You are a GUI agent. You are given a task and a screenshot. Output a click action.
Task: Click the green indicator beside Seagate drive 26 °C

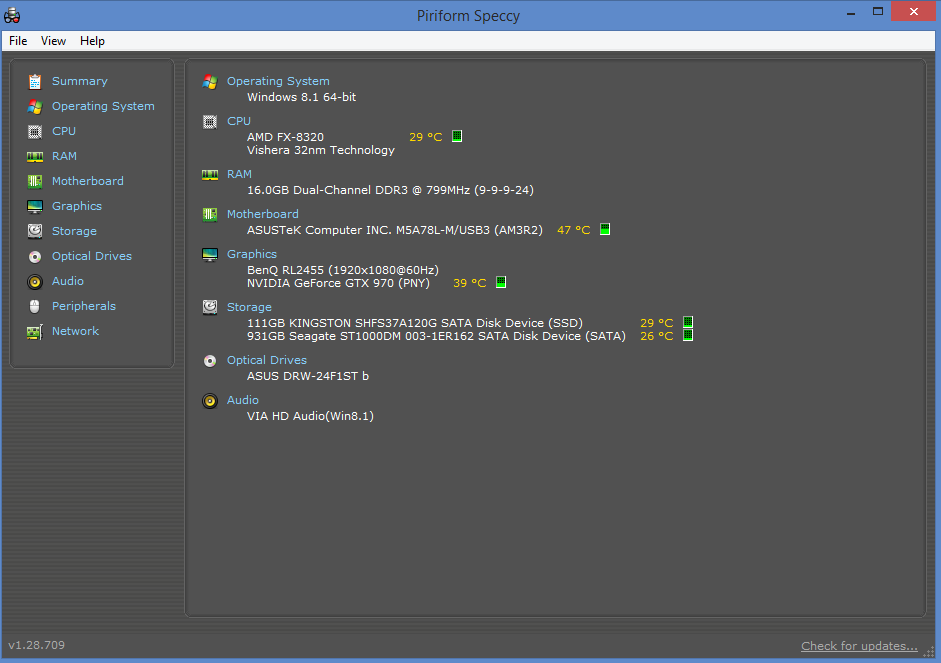pyautogui.click(x=688, y=335)
